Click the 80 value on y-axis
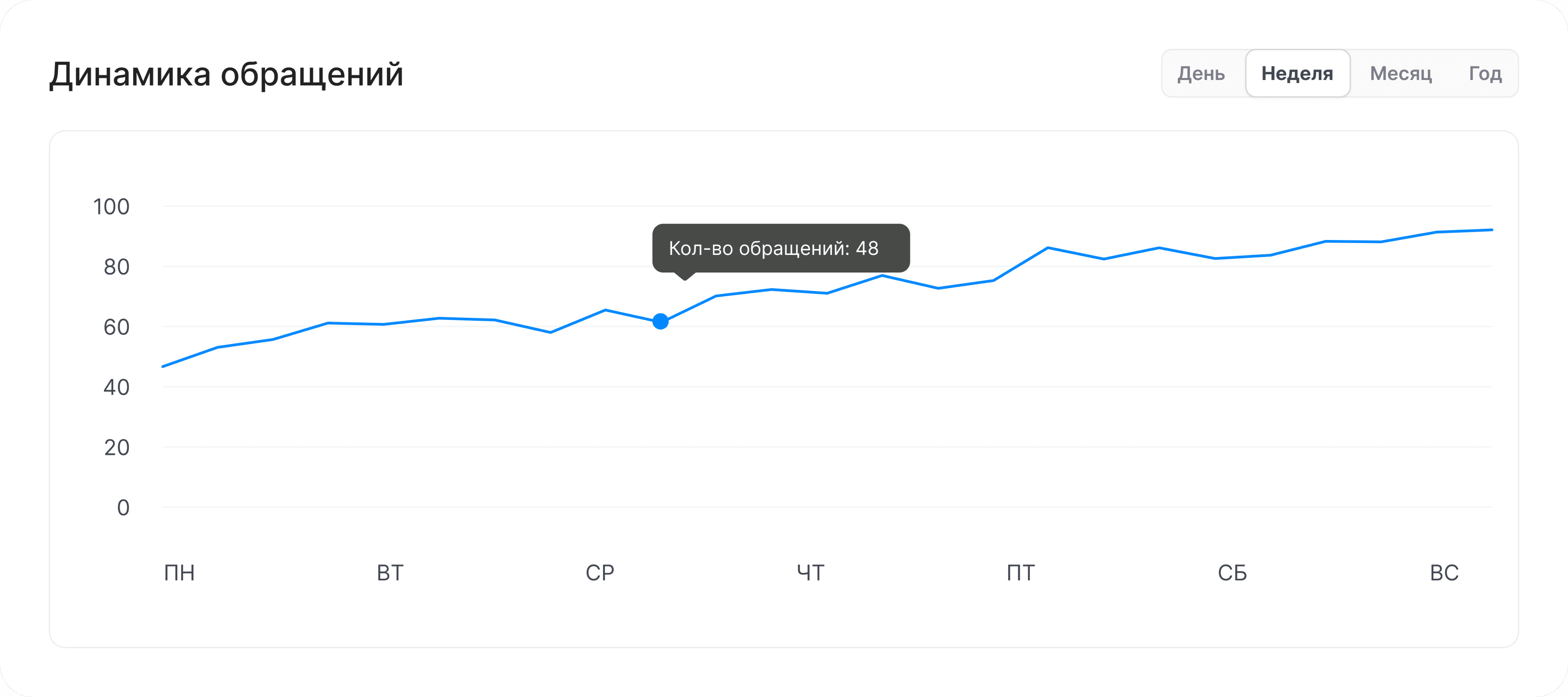 coord(116,267)
